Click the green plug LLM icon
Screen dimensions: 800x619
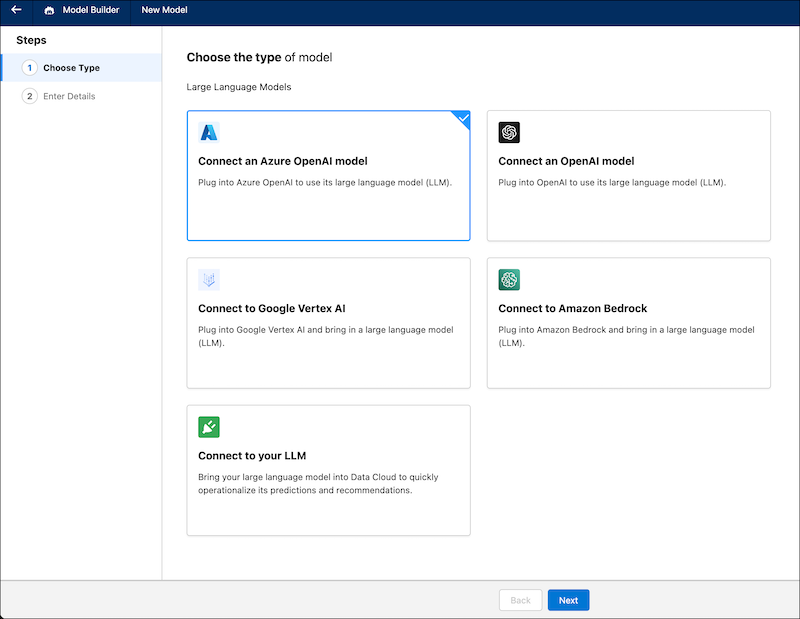point(209,427)
